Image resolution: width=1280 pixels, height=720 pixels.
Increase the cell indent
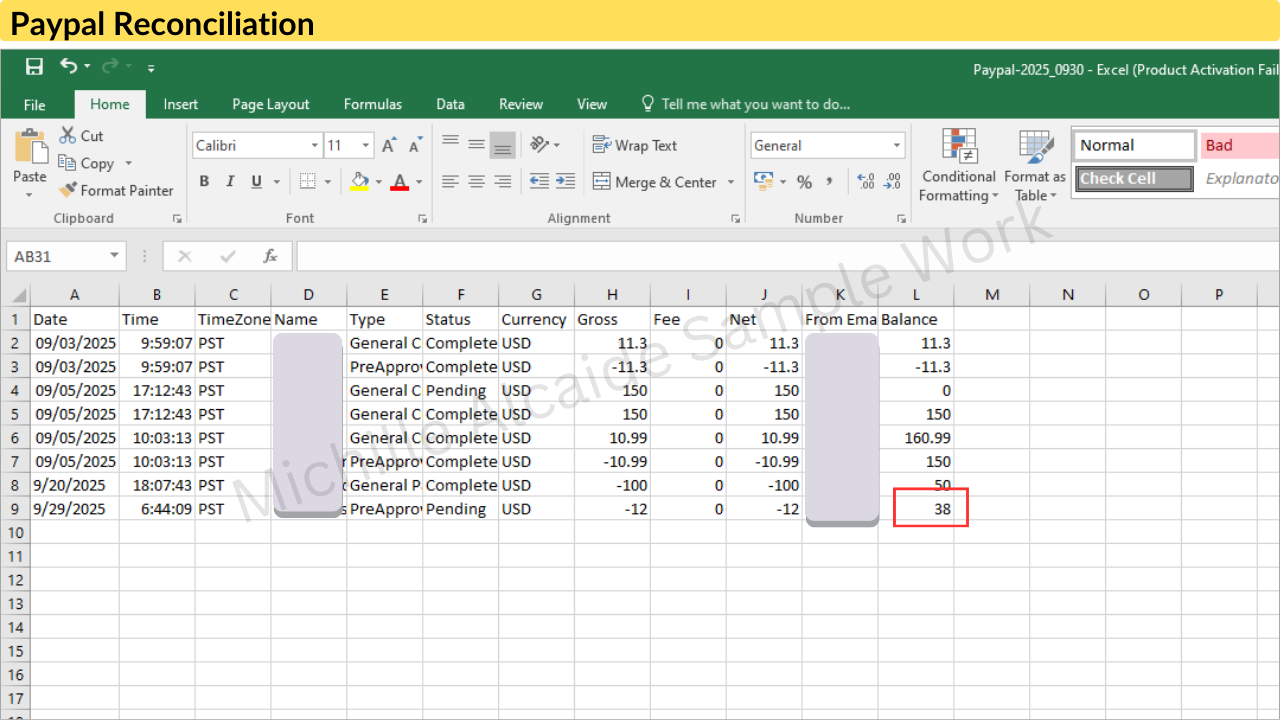coord(566,182)
